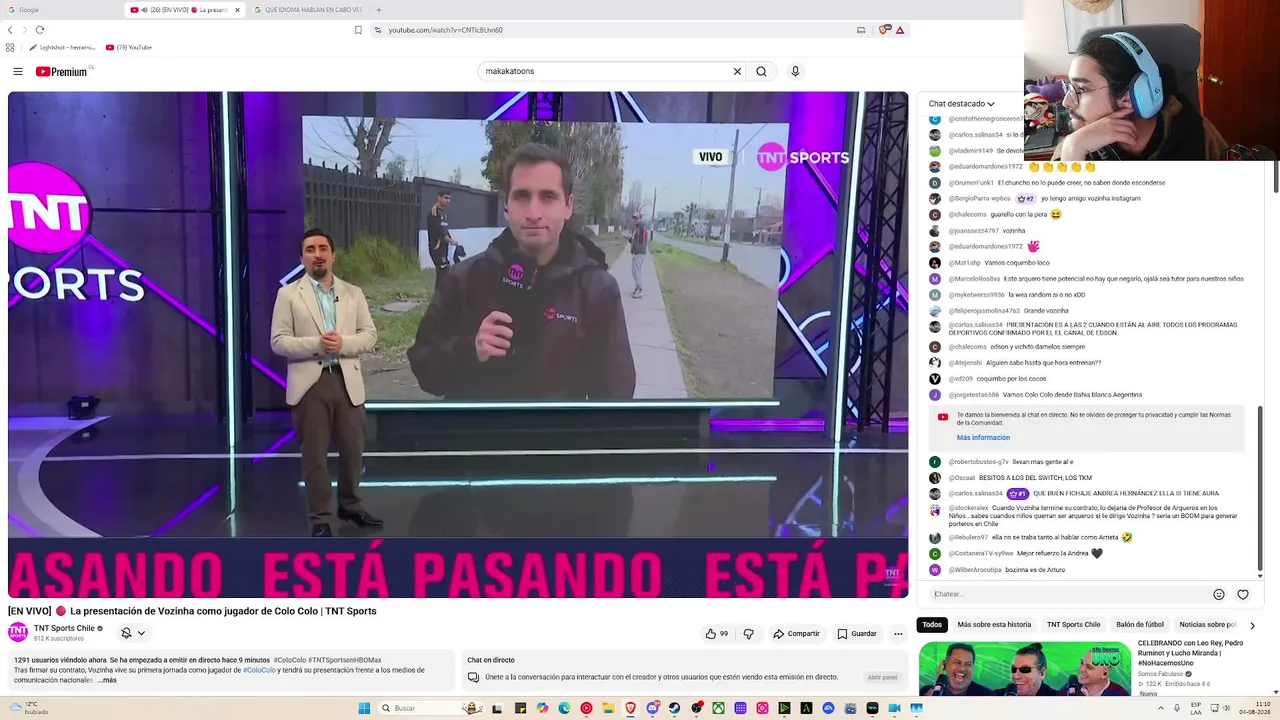
Task: Open the three-dot more actions menu
Action: [x=898, y=633]
